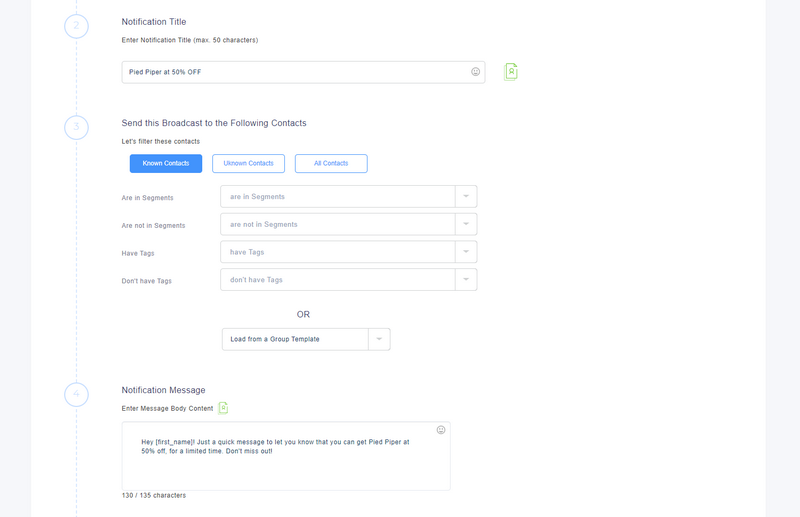800x517 pixels.
Task: Open emoji picker in Notification Title field
Action: (x=475, y=72)
